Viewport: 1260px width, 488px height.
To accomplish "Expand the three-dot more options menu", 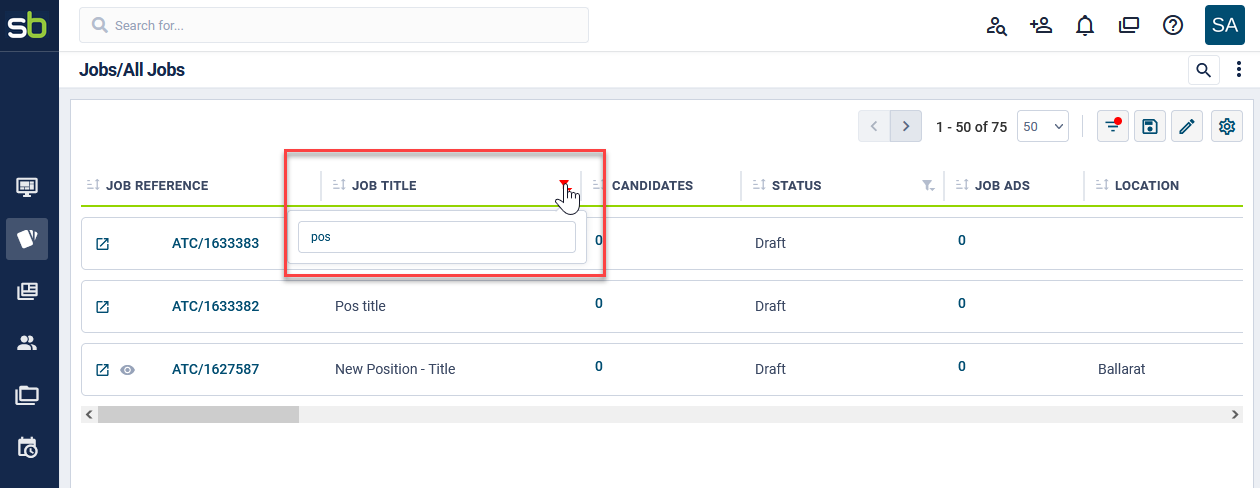I will [1240, 70].
